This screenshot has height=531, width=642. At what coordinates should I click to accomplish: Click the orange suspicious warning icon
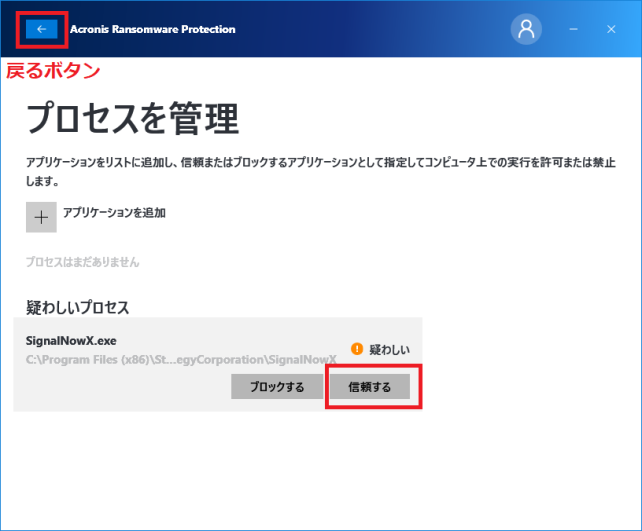(x=357, y=349)
